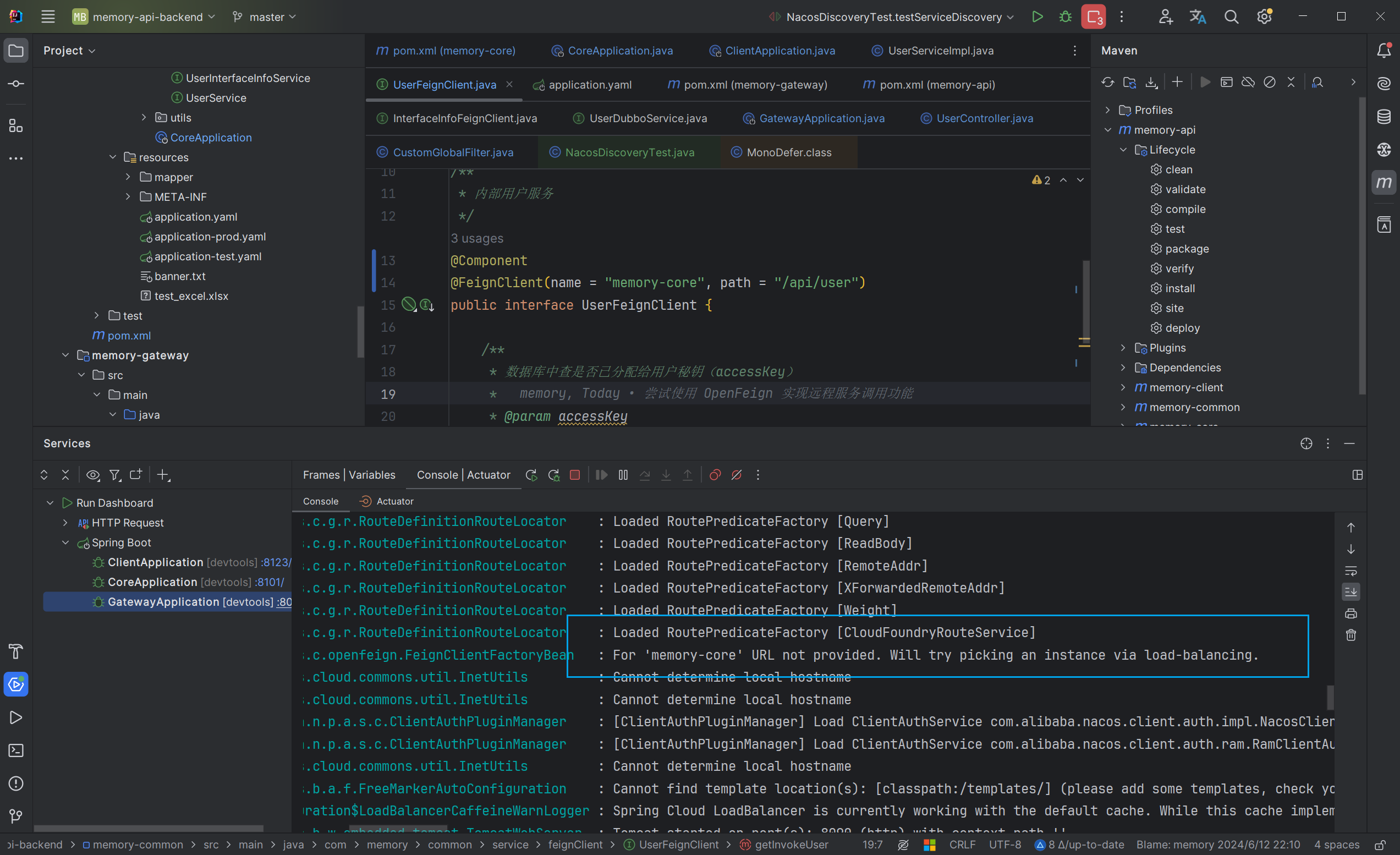Open the Problems tool window icon
Screen dimensions: 1400x855
tap(16, 783)
